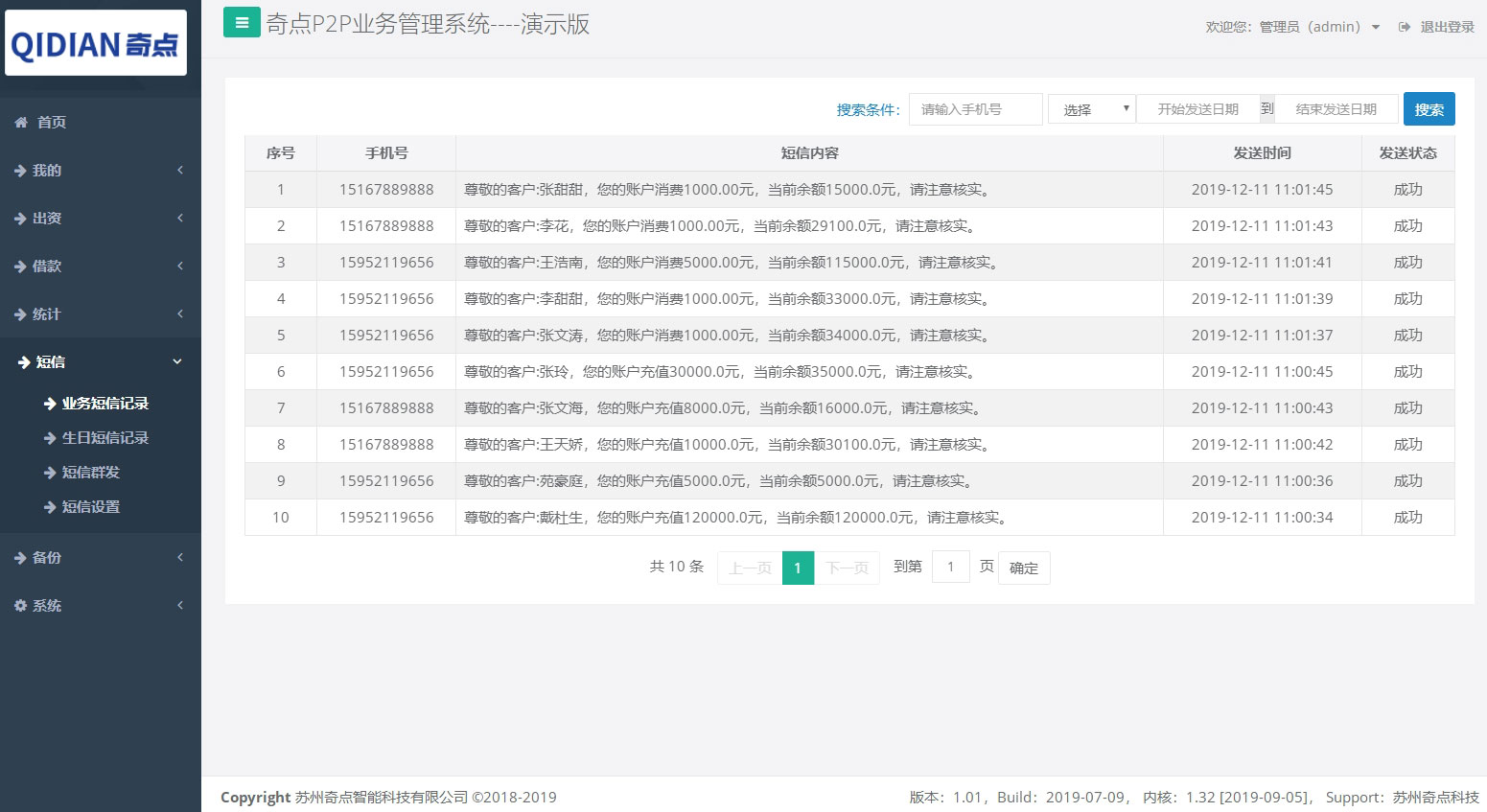The image size is (1487, 812).
Task: Open the 系统 gear icon in sidebar
Action: point(23,605)
